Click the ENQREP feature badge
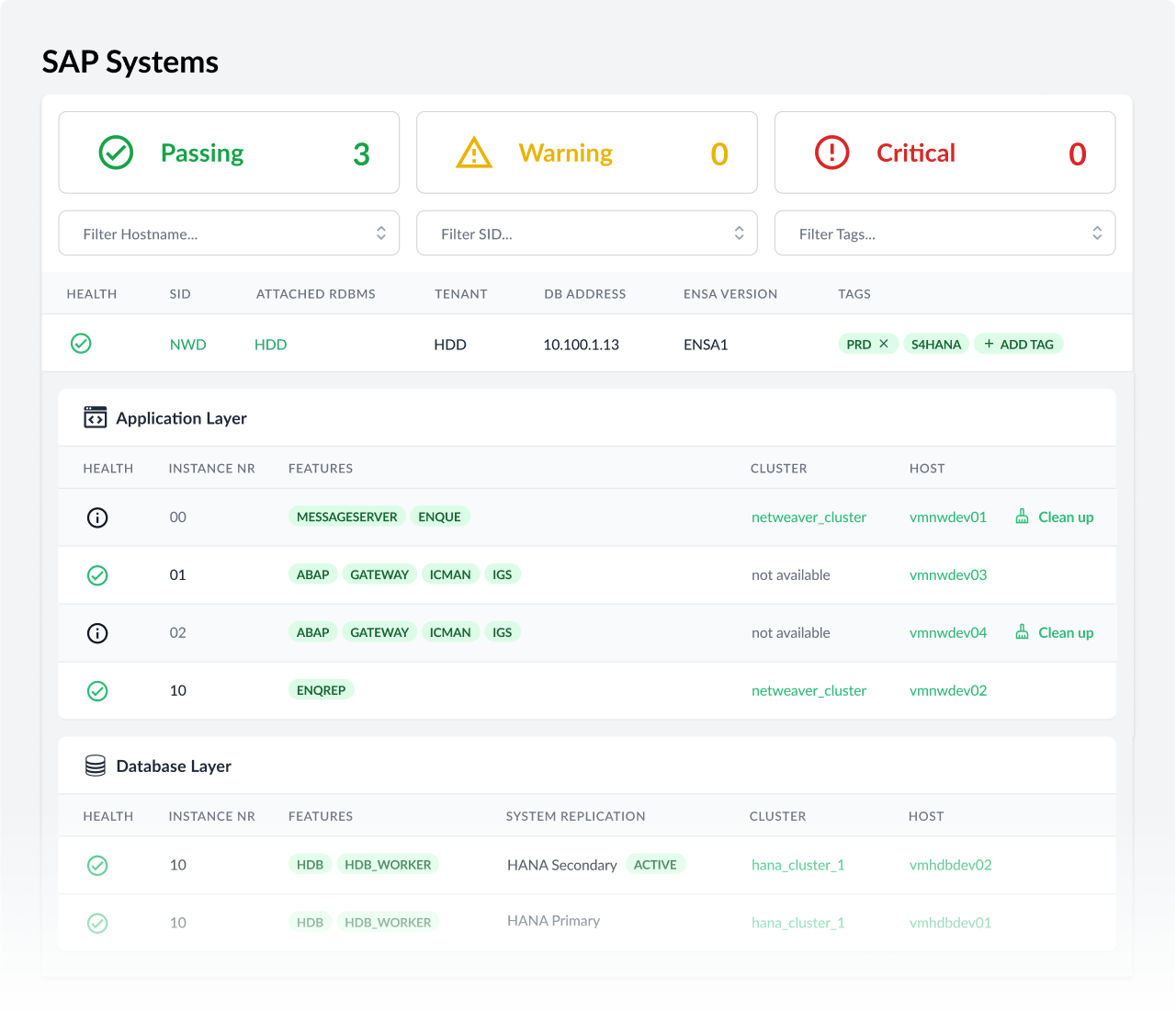Screen dimensions: 1176x1022 [x=322, y=690]
